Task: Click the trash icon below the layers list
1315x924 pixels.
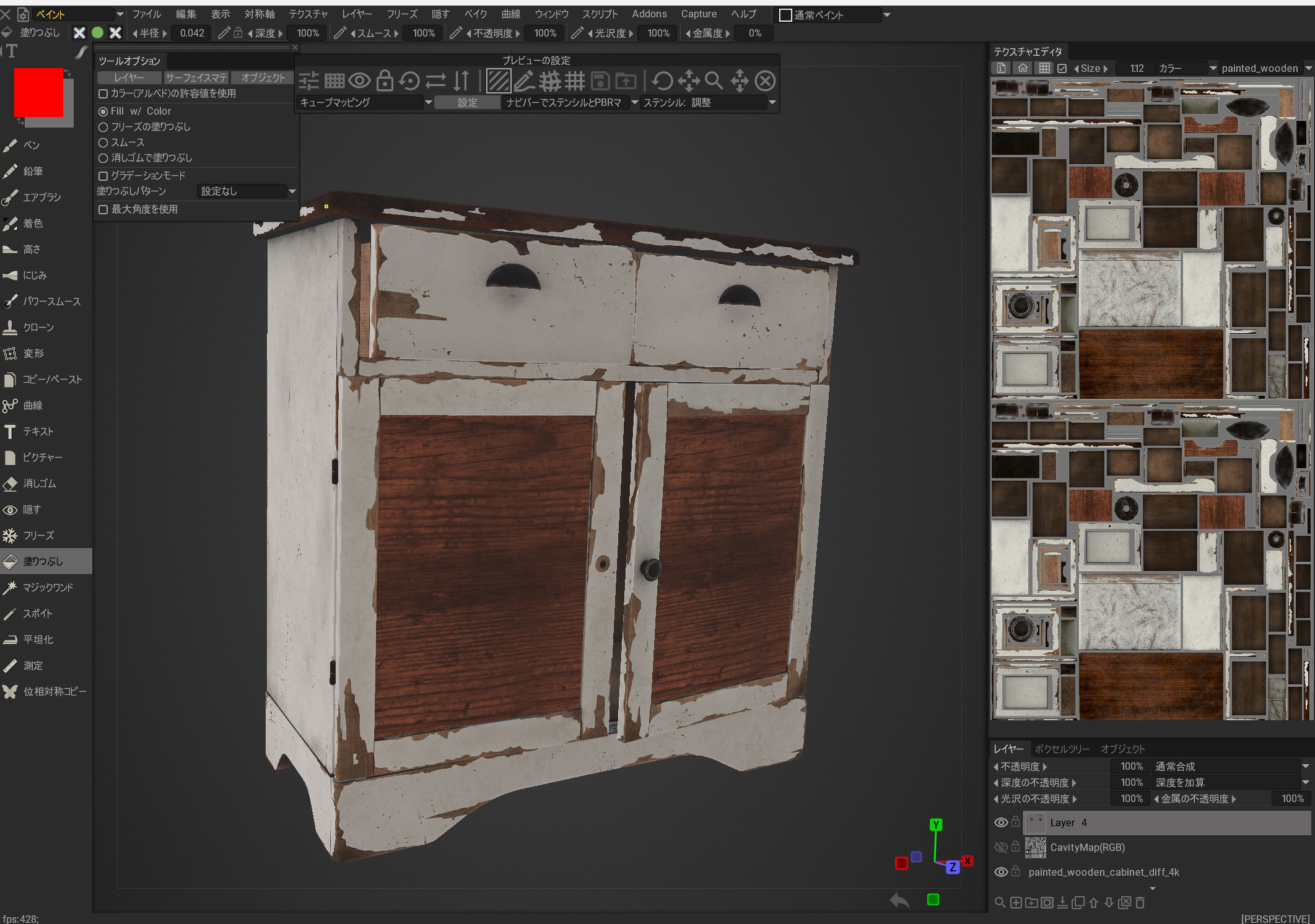Action: click(1140, 902)
